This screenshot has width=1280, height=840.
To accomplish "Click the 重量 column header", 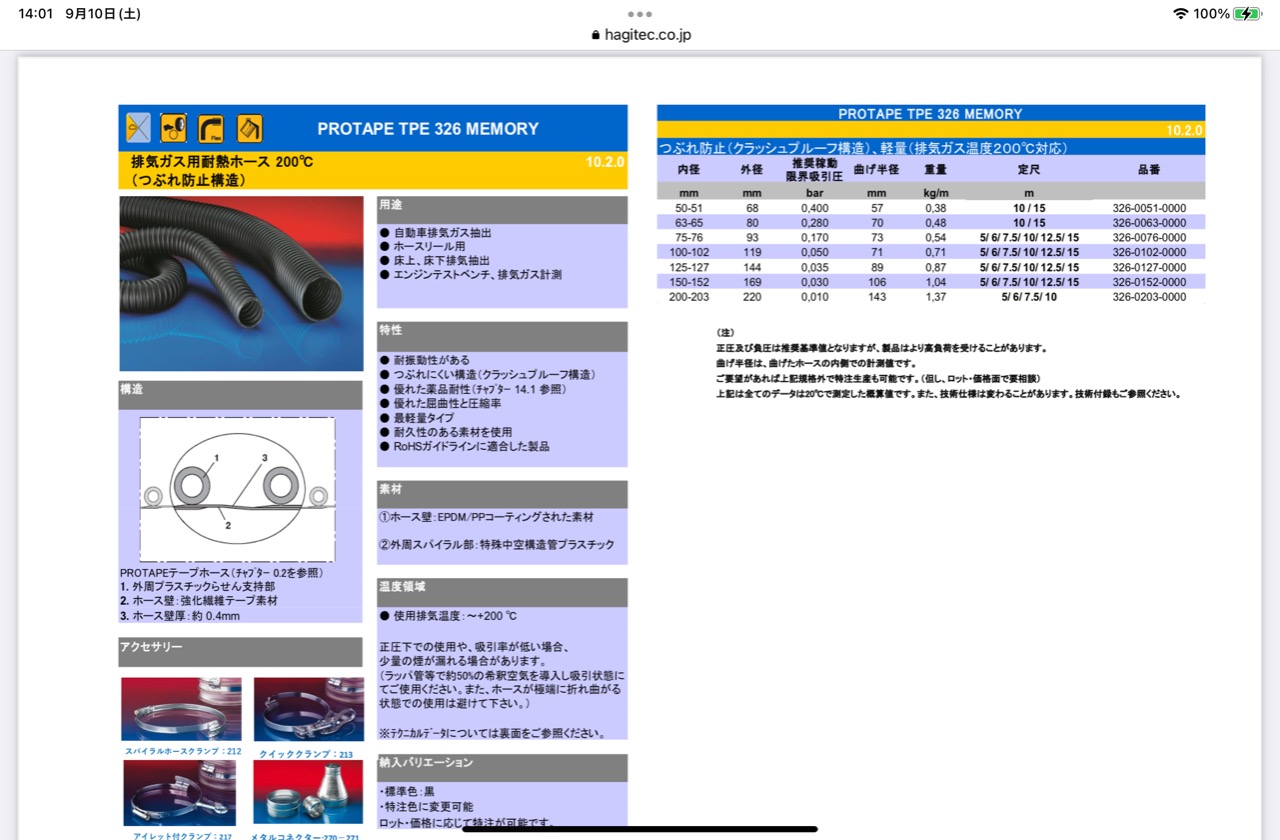I will tap(936, 169).
